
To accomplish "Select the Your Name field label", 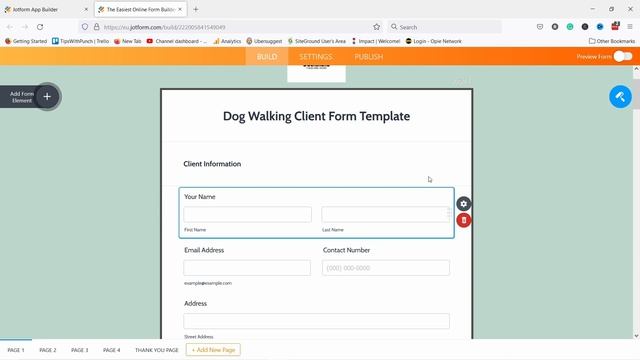I will [200, 197].
